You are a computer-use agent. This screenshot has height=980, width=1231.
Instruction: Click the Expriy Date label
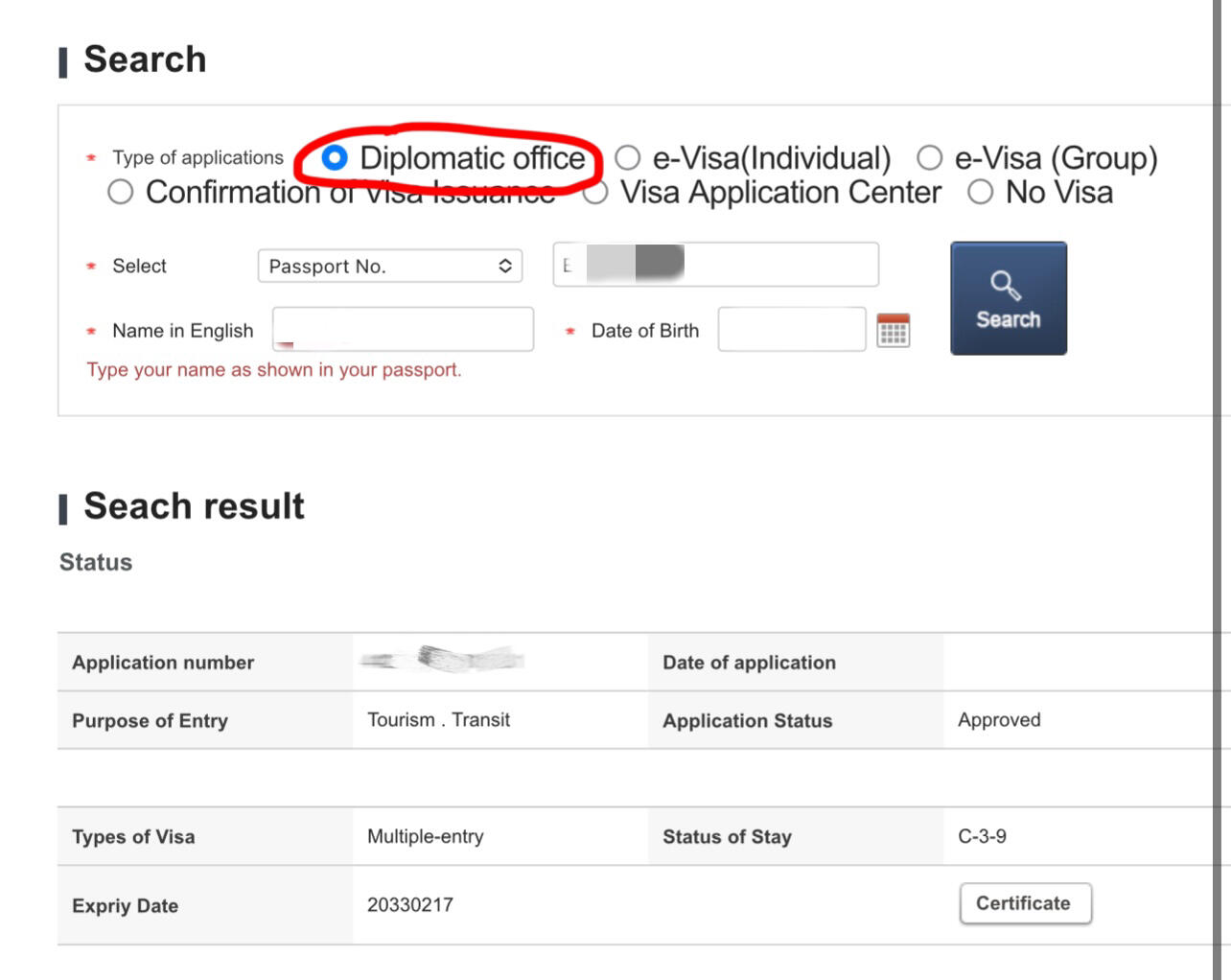tap(125, 906)
